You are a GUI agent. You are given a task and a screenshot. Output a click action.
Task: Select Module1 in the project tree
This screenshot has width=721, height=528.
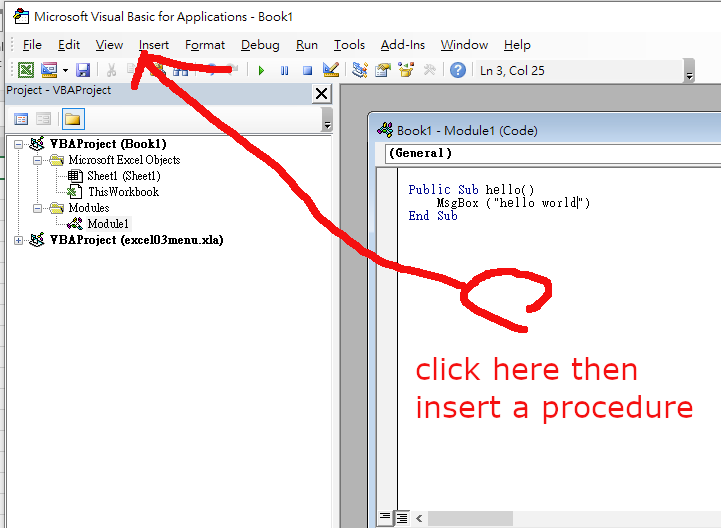point(107,224)
